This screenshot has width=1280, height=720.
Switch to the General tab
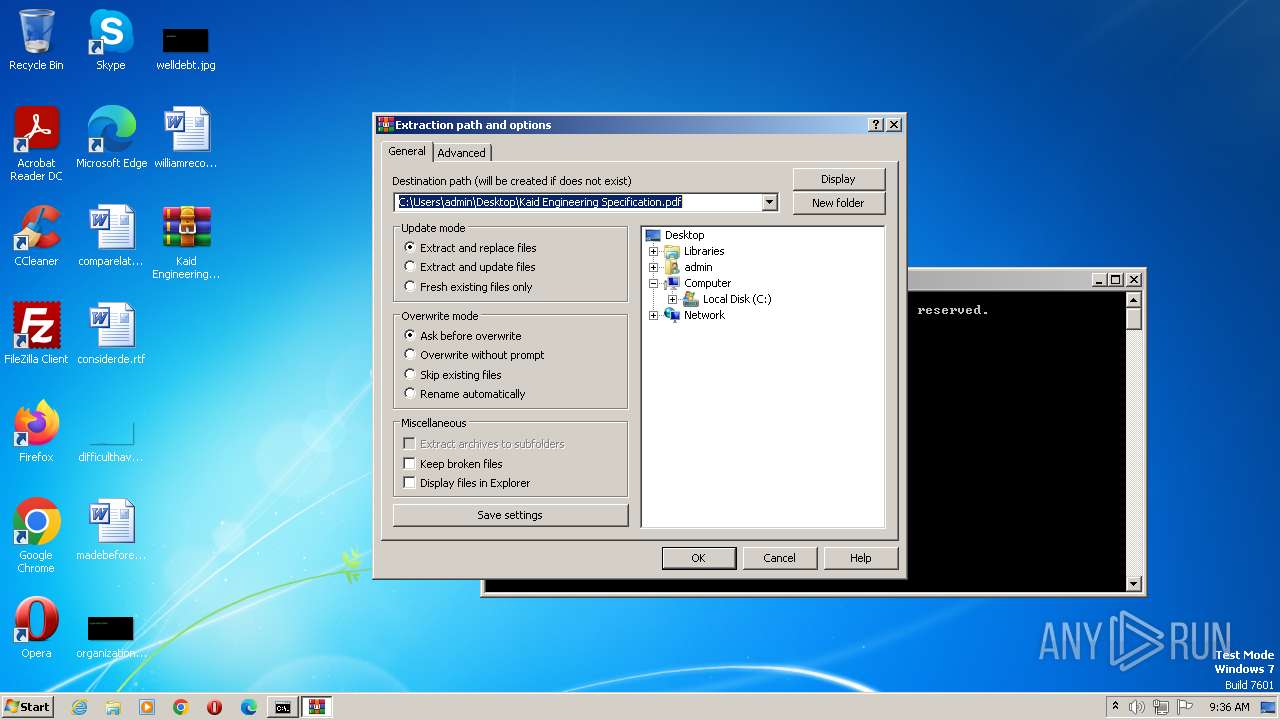pos(407,151)
